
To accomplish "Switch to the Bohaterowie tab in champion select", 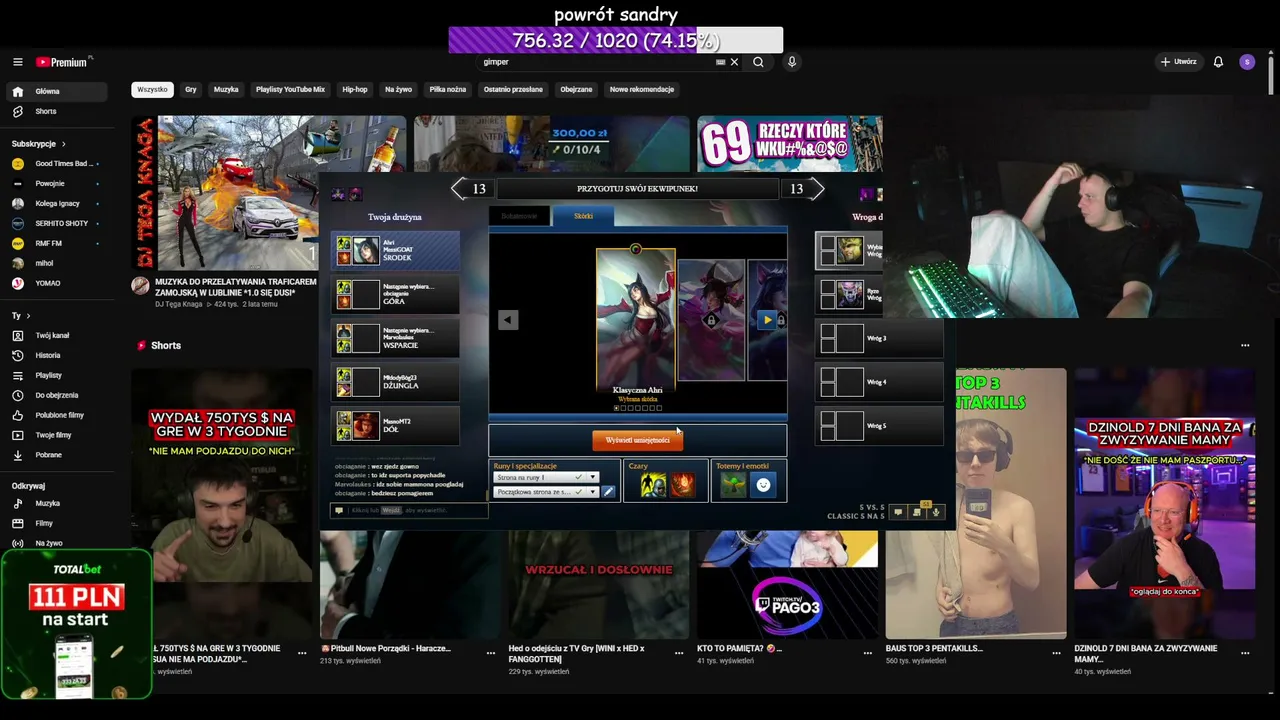I will 519,216.
